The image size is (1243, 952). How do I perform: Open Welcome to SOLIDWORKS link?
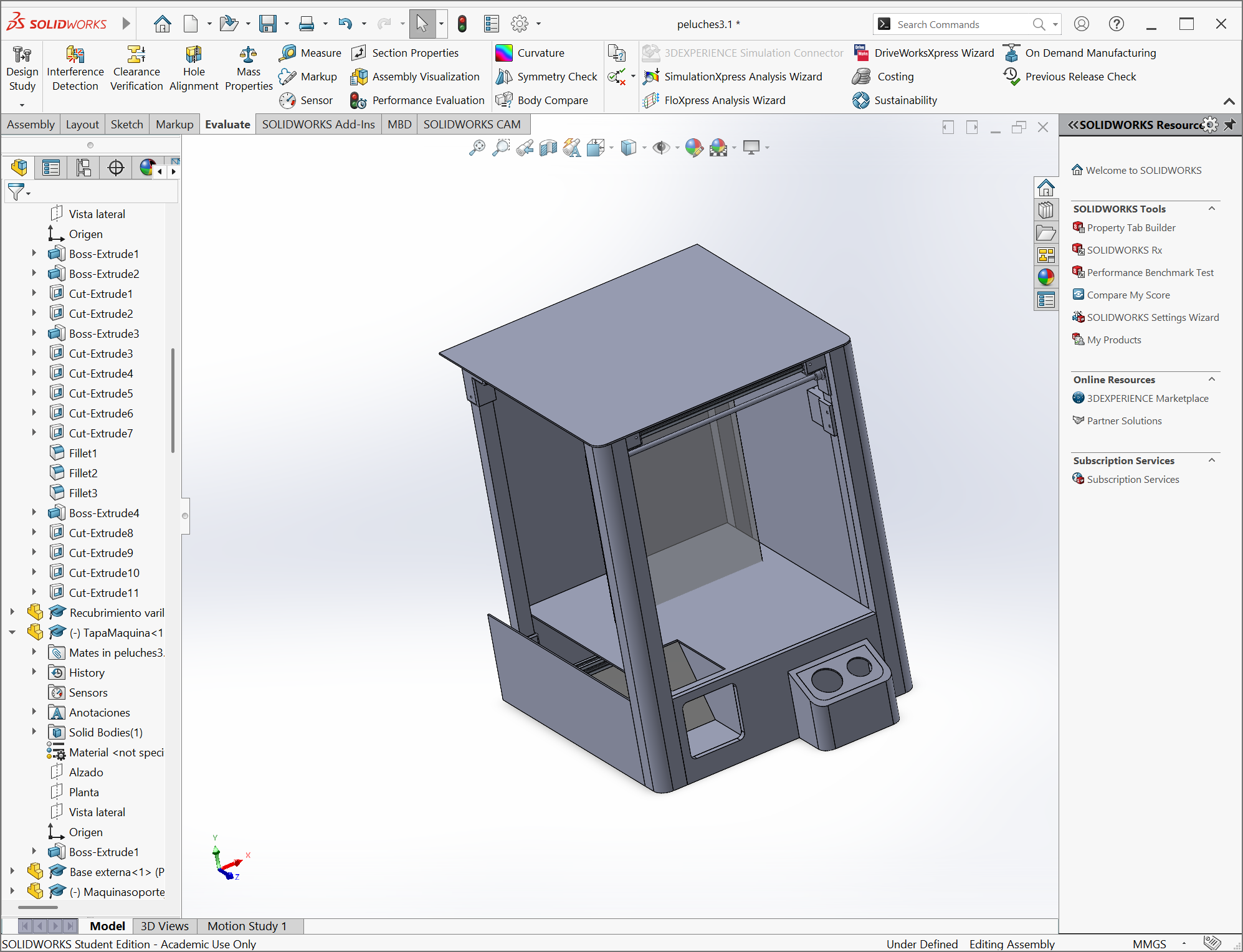(x=1137, y=170)
